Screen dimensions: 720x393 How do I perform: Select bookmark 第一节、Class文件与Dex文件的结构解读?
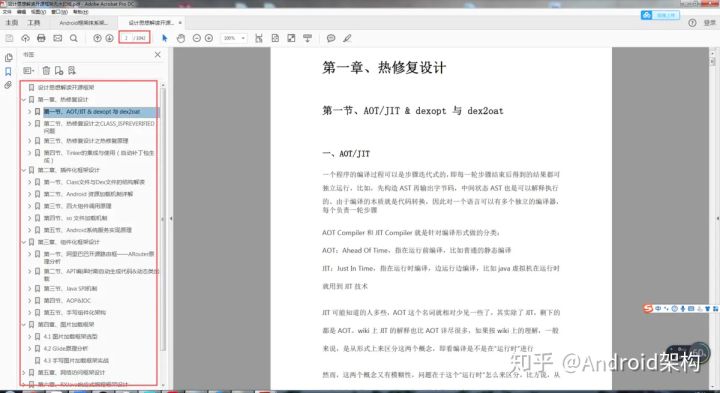coord(94,182)
